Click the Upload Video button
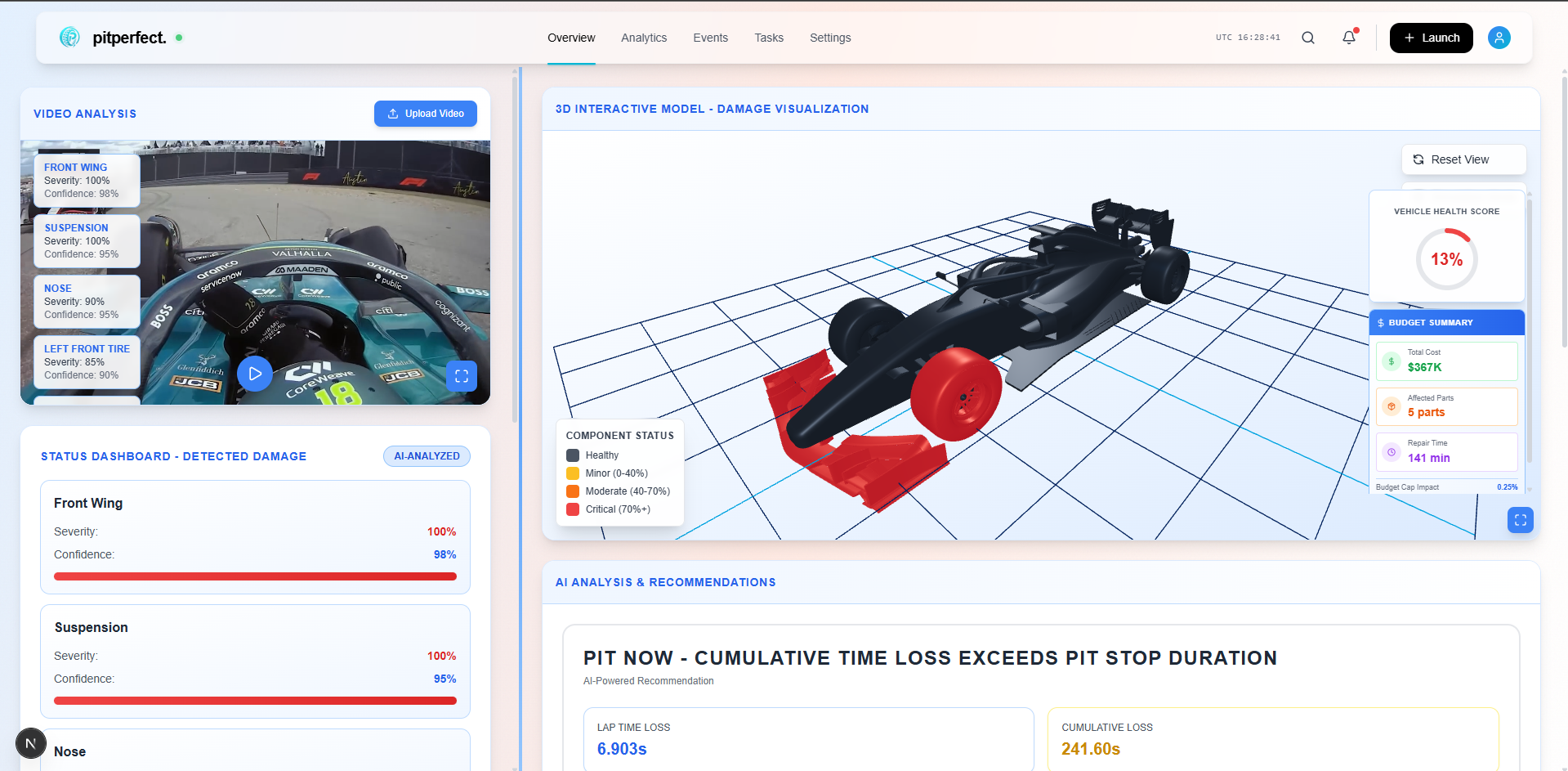The width and height of the screenshot is (1568, 771). tap(426, 114)
